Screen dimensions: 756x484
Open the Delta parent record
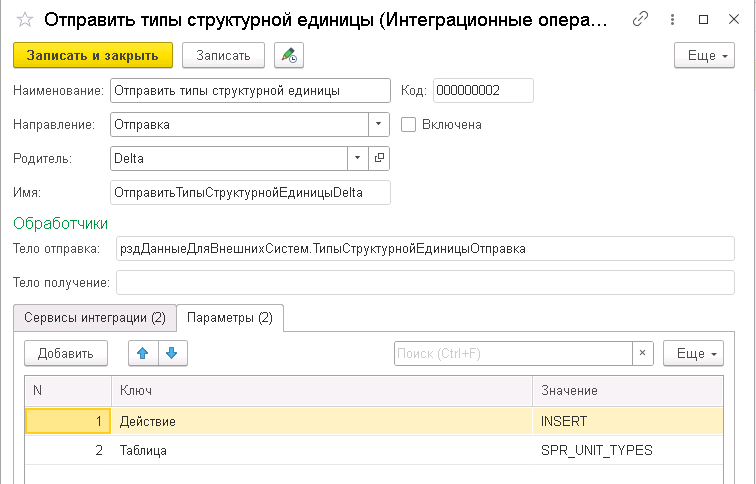click(x=379, y=158)
